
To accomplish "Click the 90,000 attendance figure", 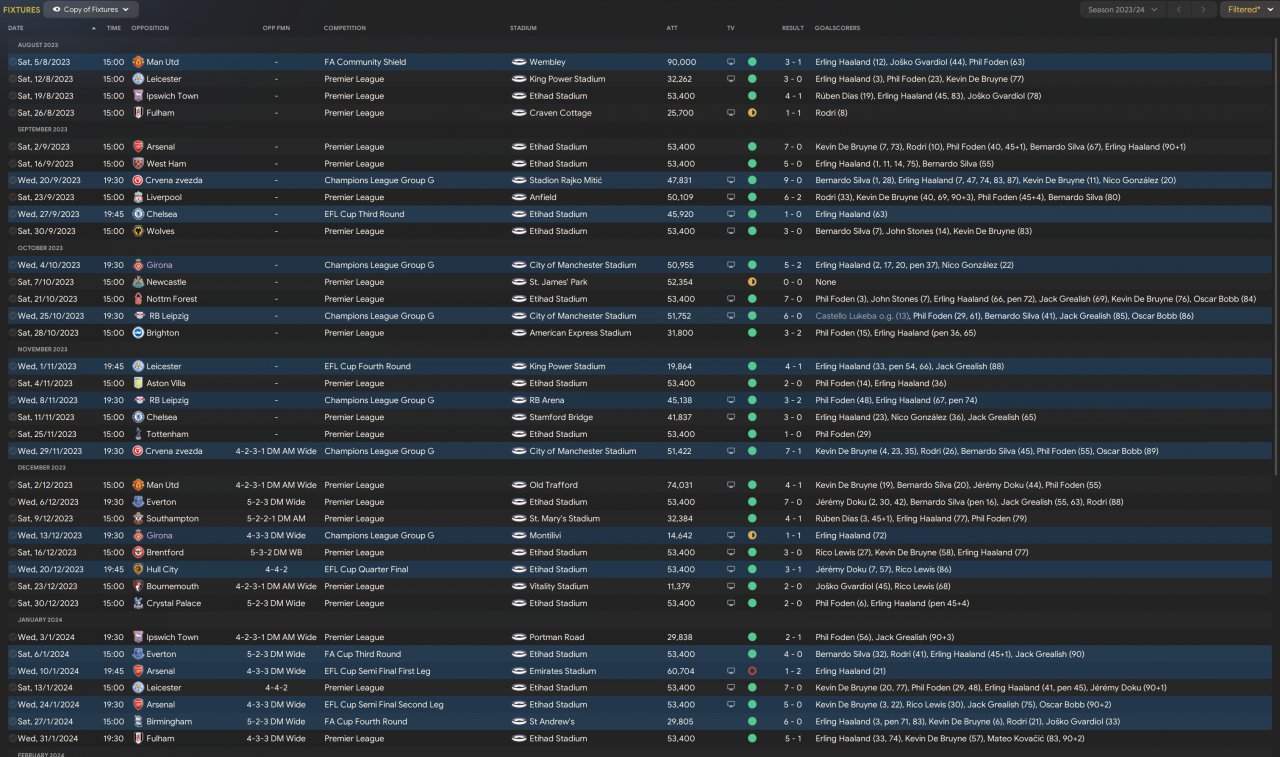I will [681, 62].
